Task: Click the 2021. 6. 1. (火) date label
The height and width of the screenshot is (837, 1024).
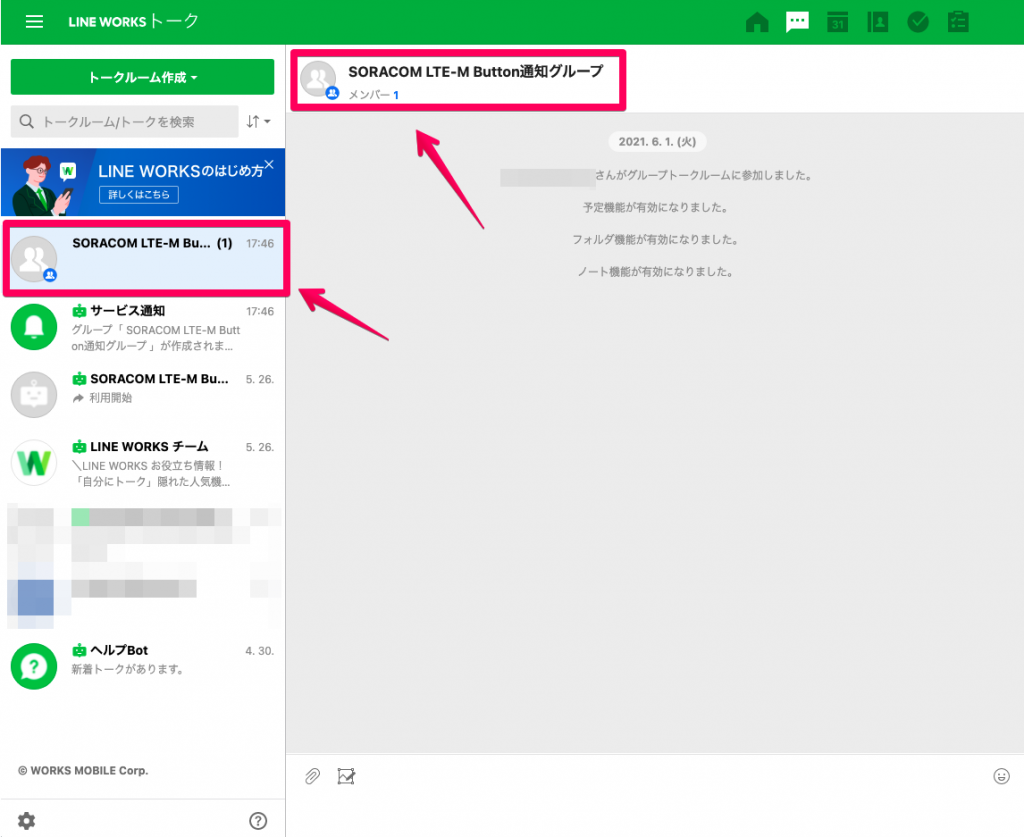Action: [x=657, y=142]
